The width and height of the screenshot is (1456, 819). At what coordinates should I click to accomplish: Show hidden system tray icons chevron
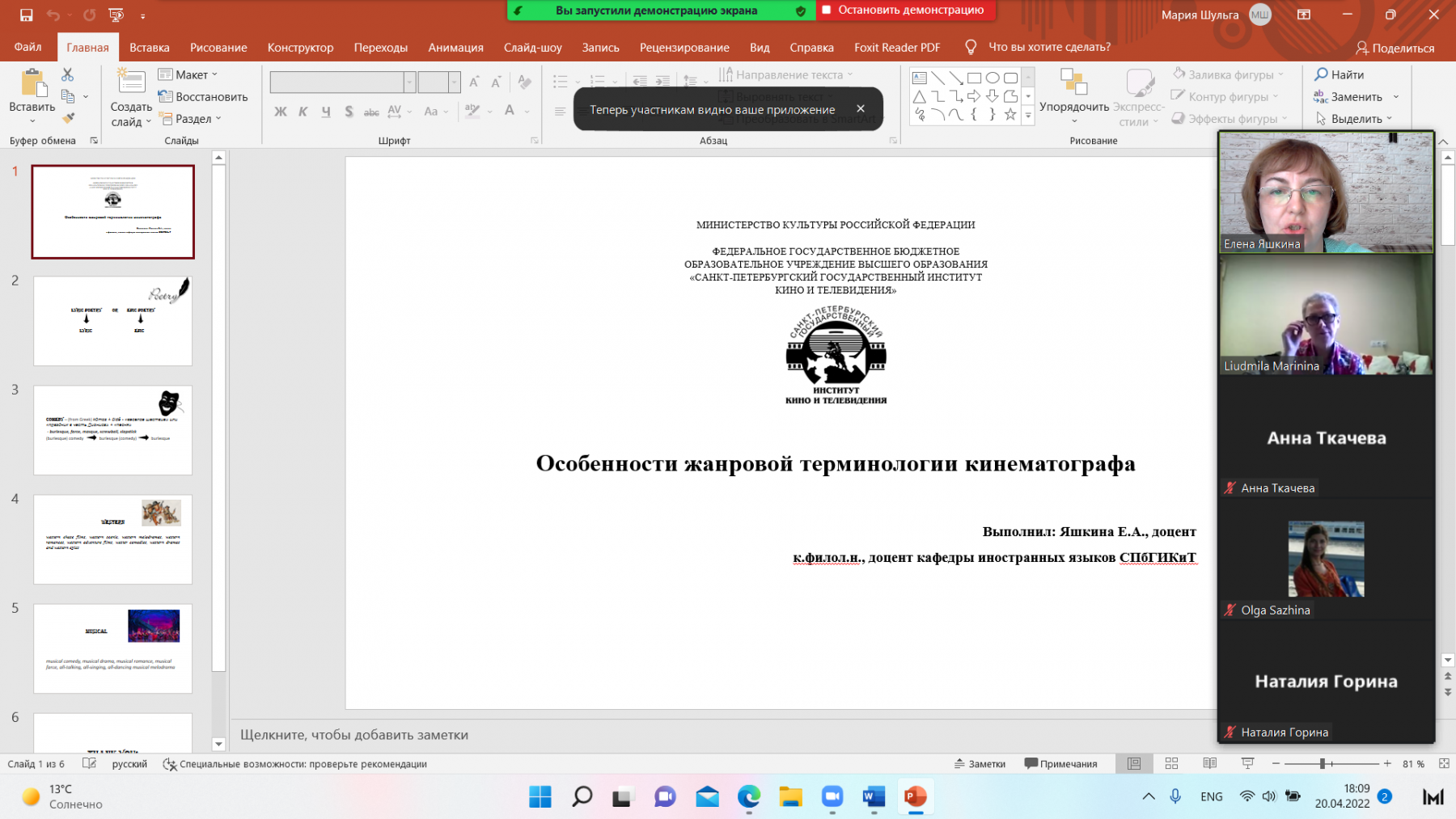coord(1149,796)
